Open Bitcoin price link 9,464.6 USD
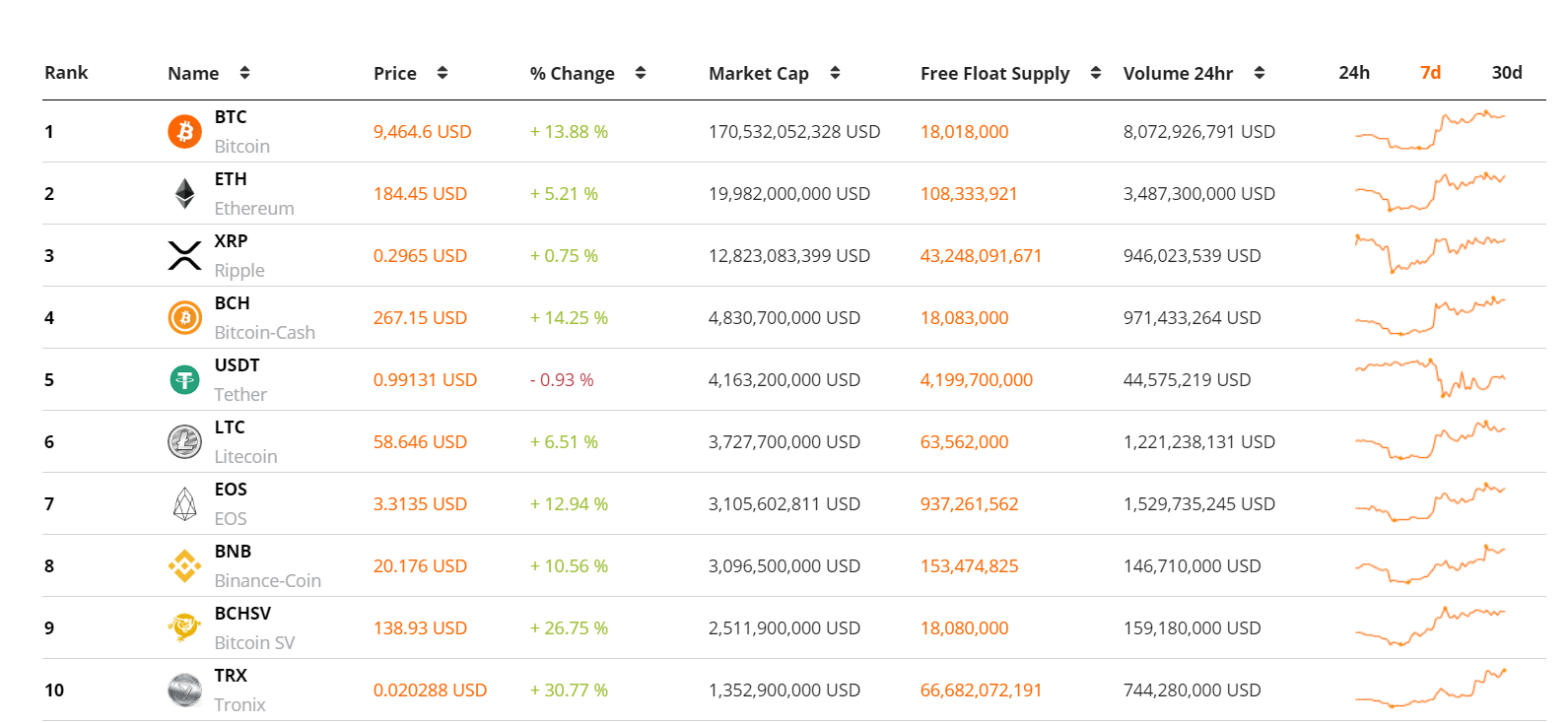The width and height of the screenshot is (1568, 723). tap(422, 131)
